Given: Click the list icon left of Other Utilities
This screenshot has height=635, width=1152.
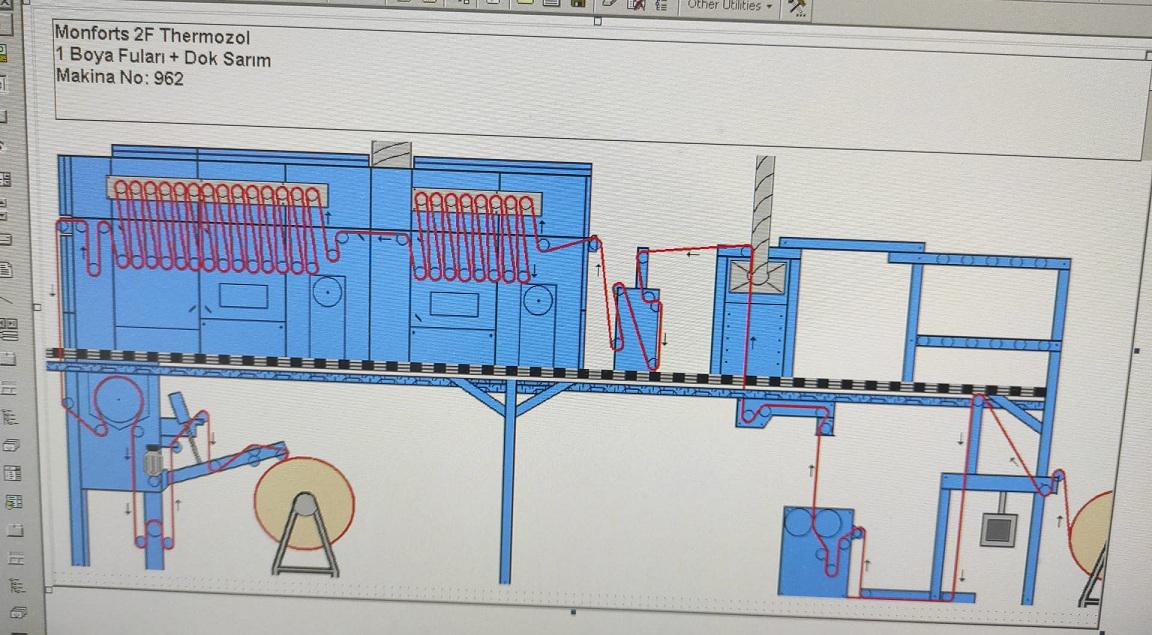Looking at the screenshot, I should (660, 4).
